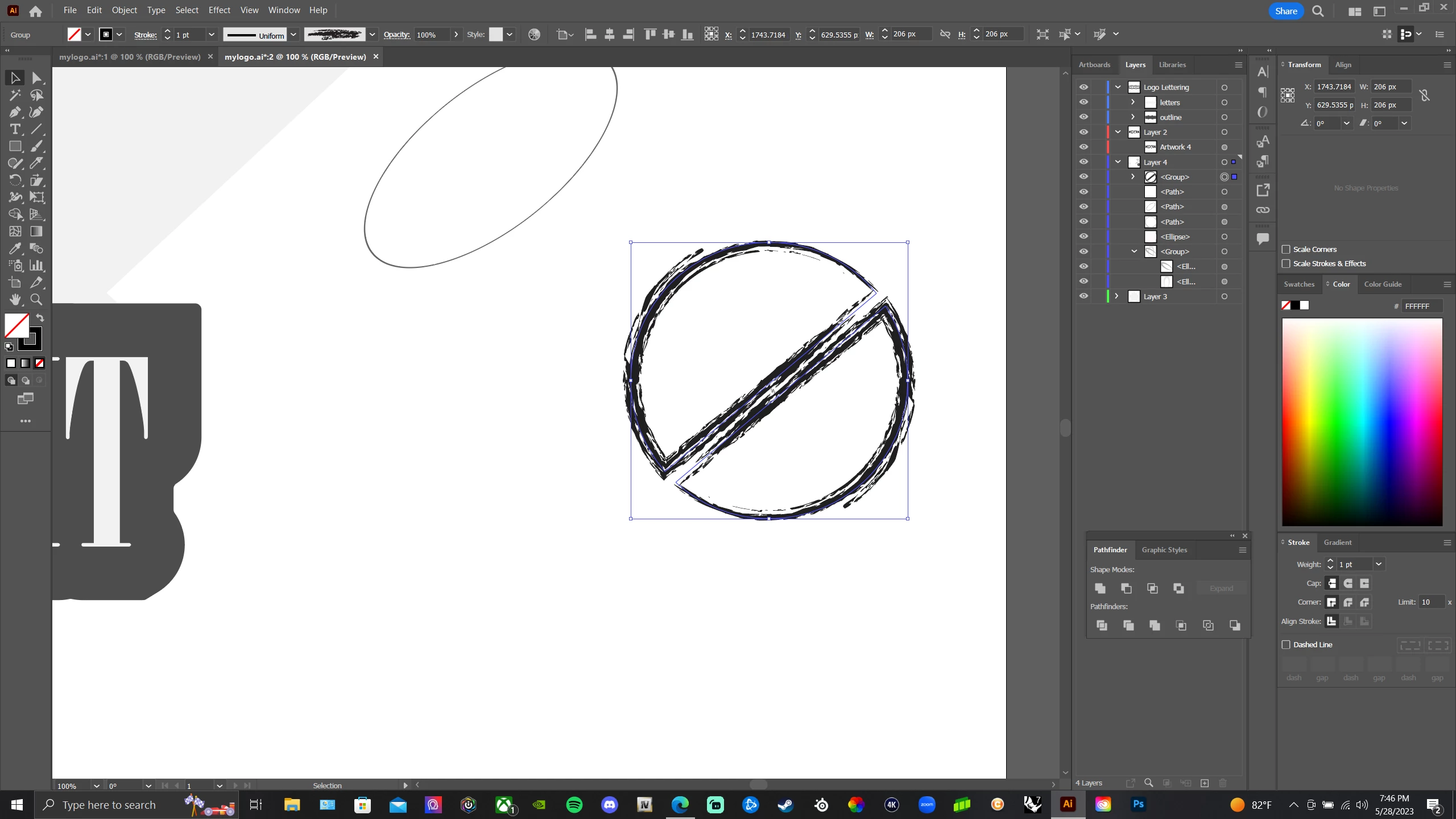
Task: Select the Rotate tool
Action: (15, 180)
